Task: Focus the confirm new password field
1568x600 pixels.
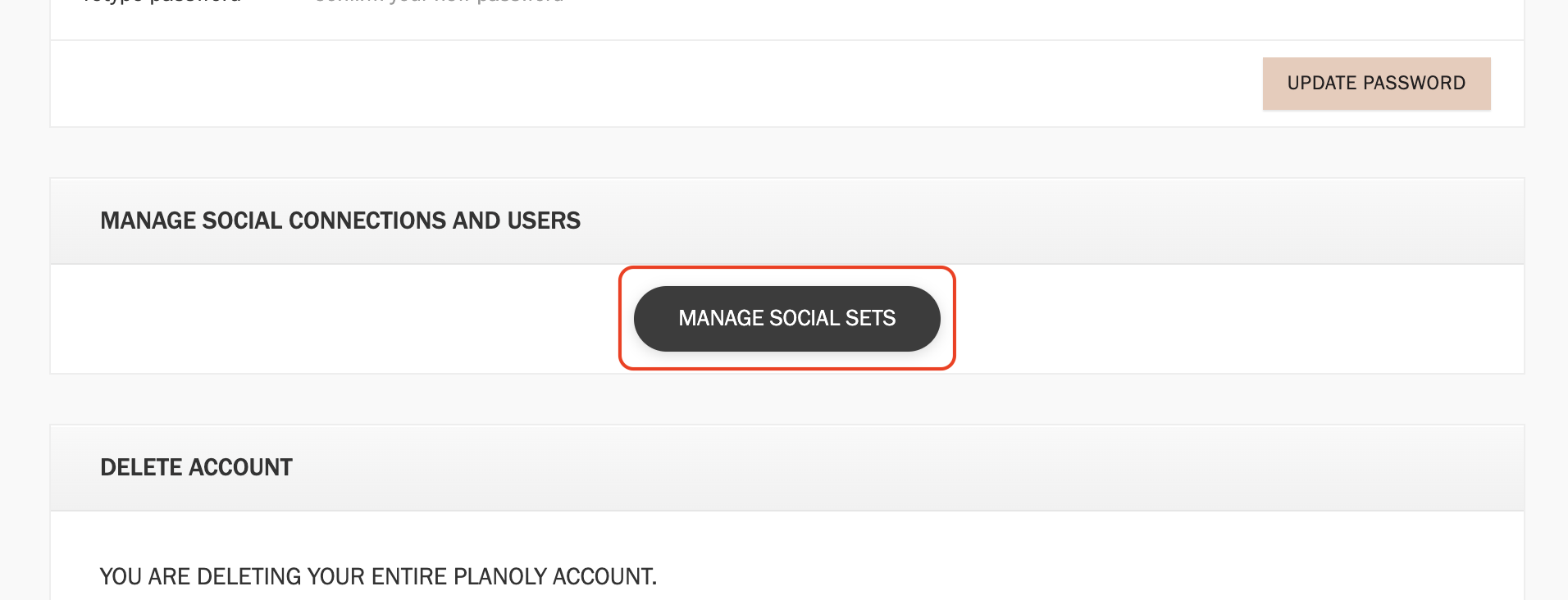Action: [x=439, y=2]
